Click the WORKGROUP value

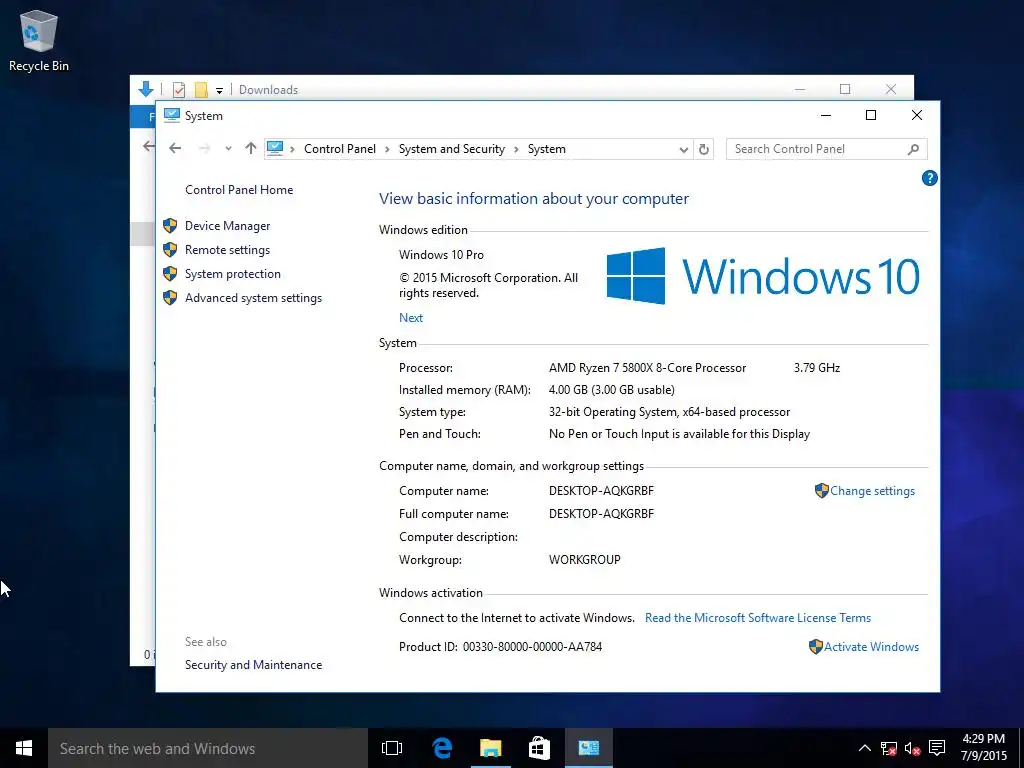[584, 560]
